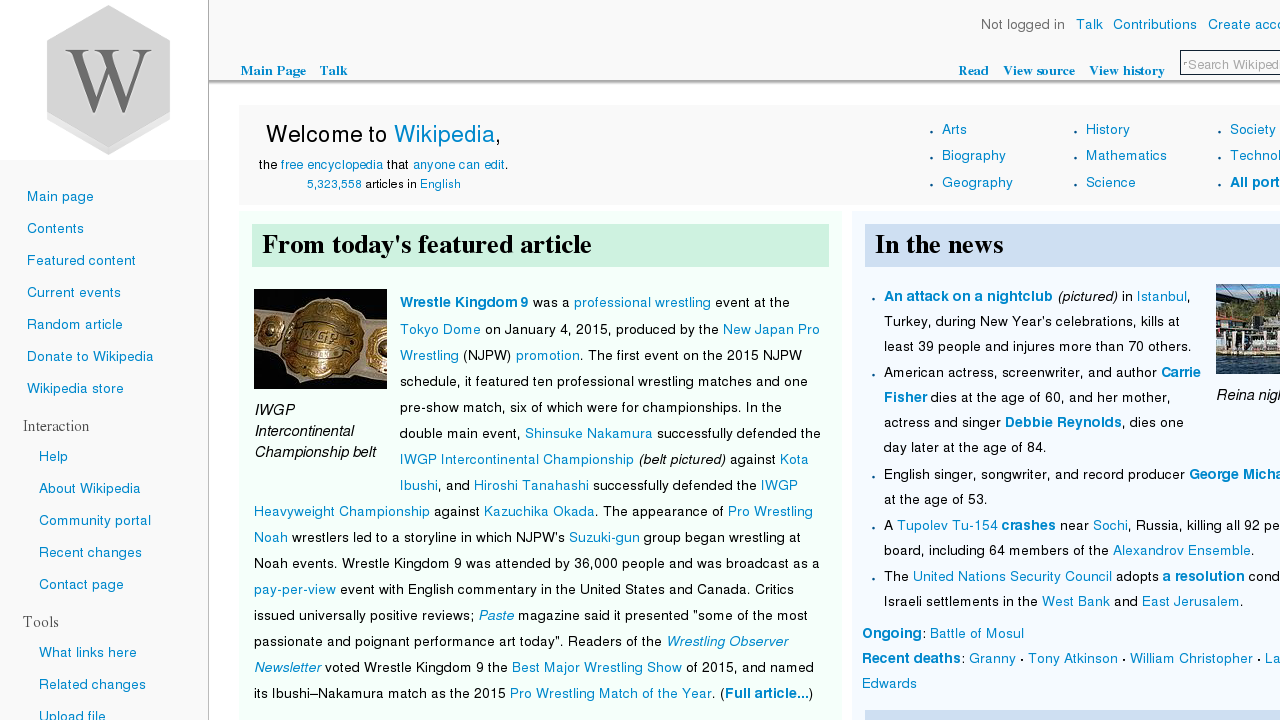Open Pro Wrestling Match of the Year link
This screenshot has height=720, width=1280.
[611, 694]
